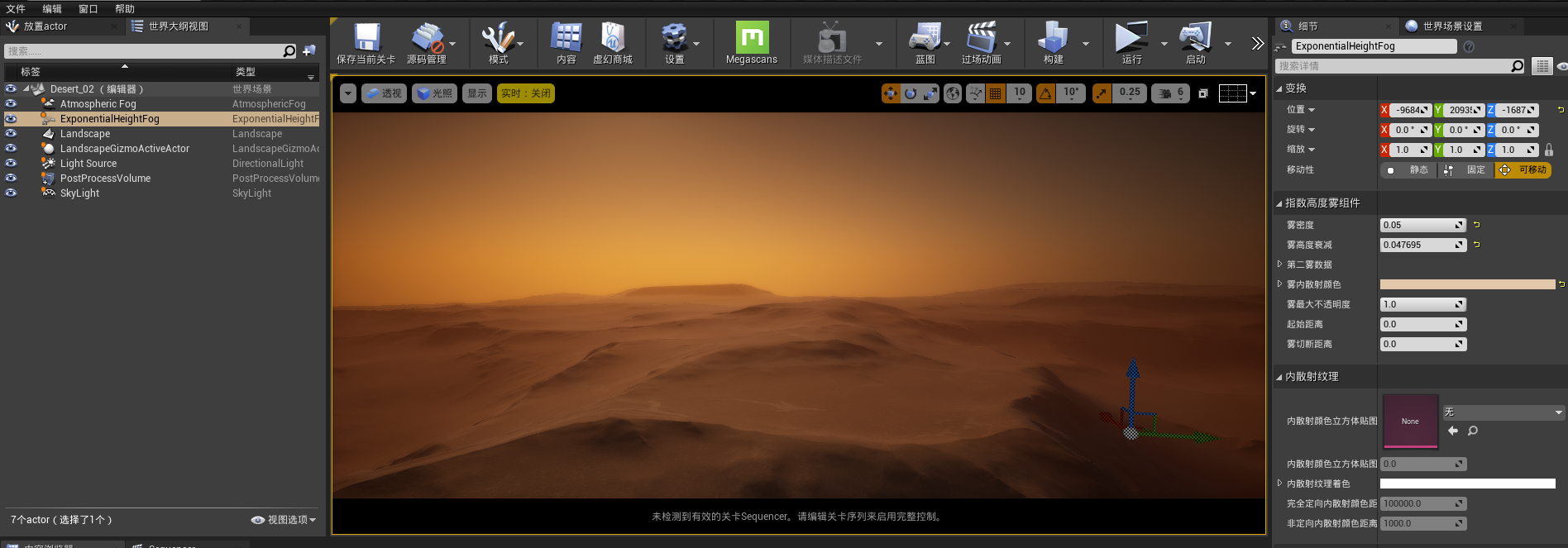Click the 设置 settings toolbar icon
Screen dimensions: 1568x548
pos(675,37)
